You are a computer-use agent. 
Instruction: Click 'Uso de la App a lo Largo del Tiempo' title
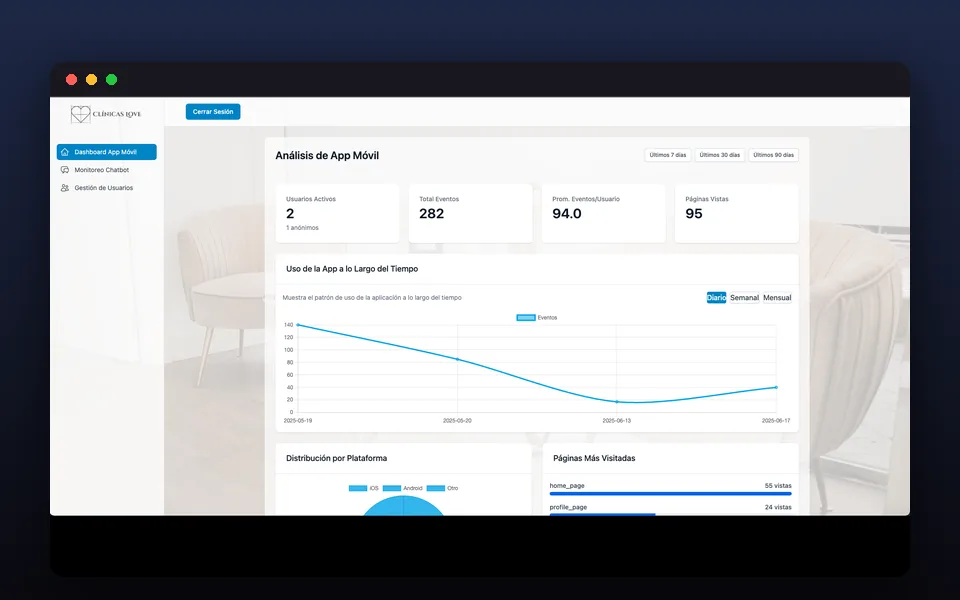352,269
